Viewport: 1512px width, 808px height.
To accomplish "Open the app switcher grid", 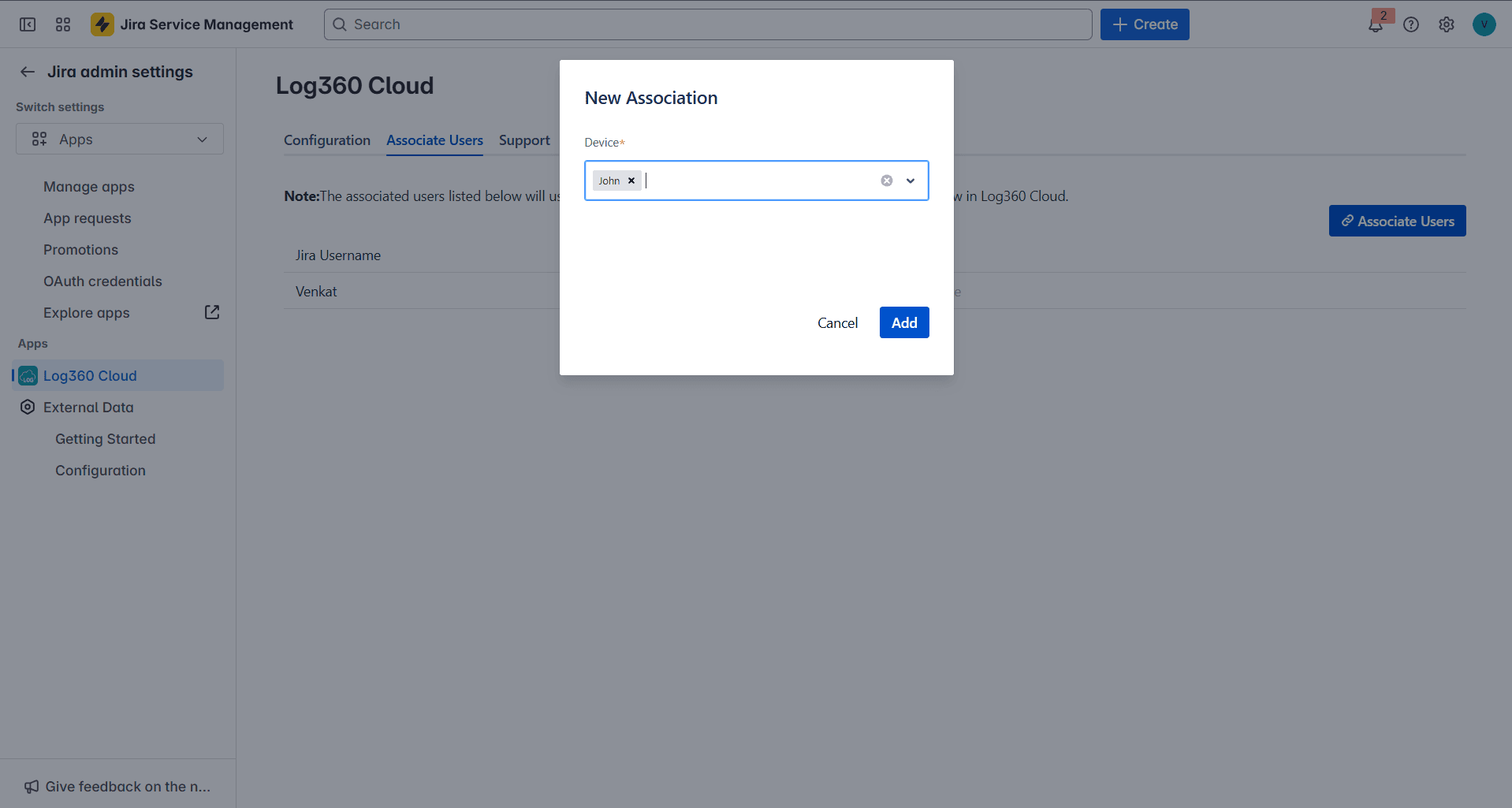I will 63,24.
